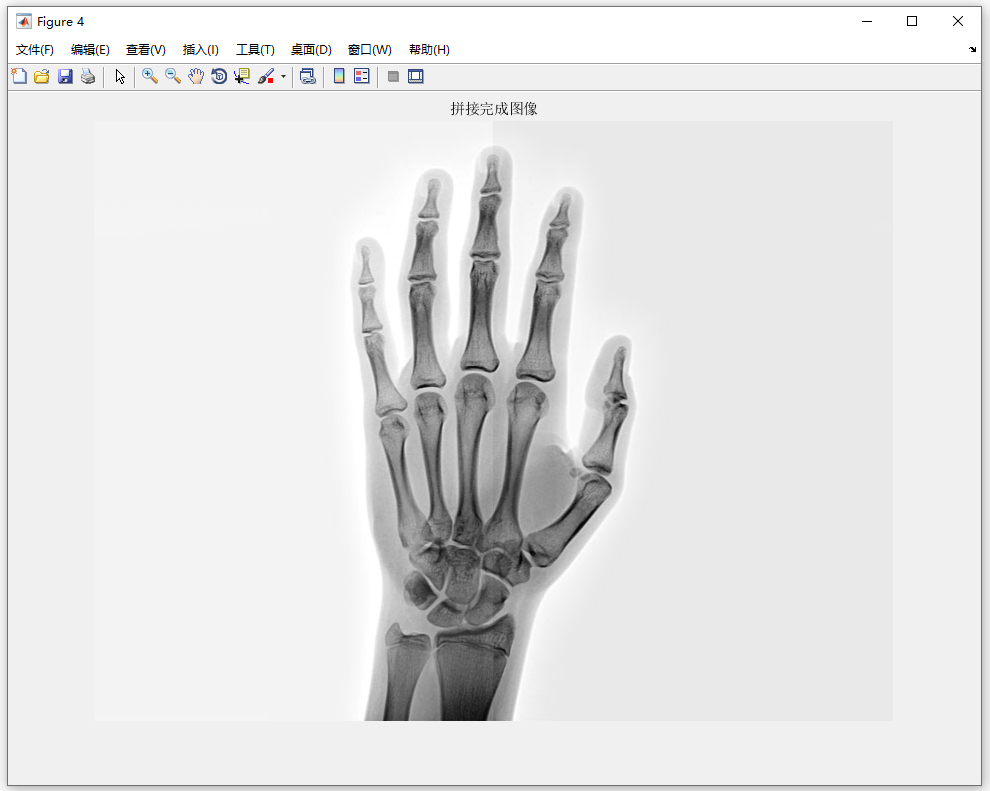Viewport: 990px width, 791px height.
Task: Select the Pan hand tool
Action: (196, 76)
